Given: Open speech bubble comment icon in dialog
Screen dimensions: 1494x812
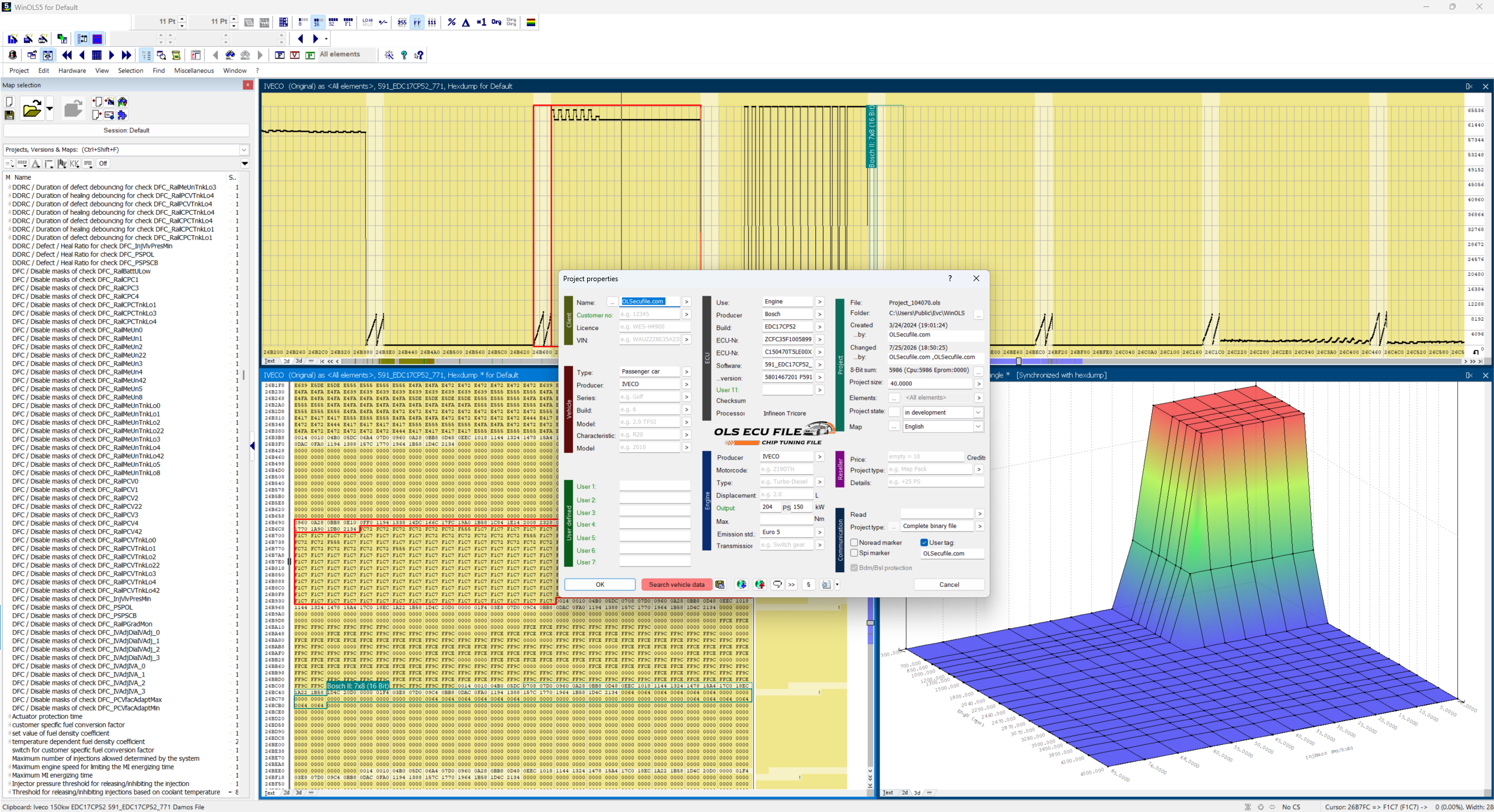Looking at the screenshot, I should pyautogui.click(x=777, y=584).
